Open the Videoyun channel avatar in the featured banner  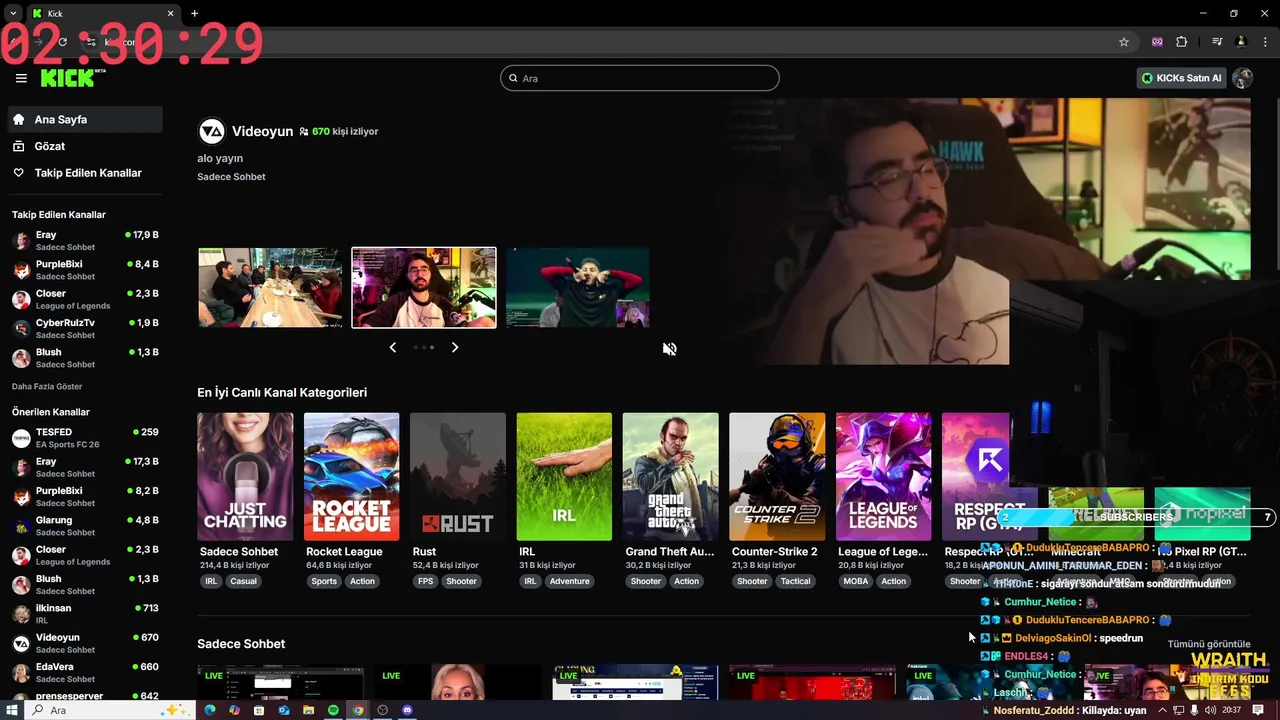tap(212, 131)
